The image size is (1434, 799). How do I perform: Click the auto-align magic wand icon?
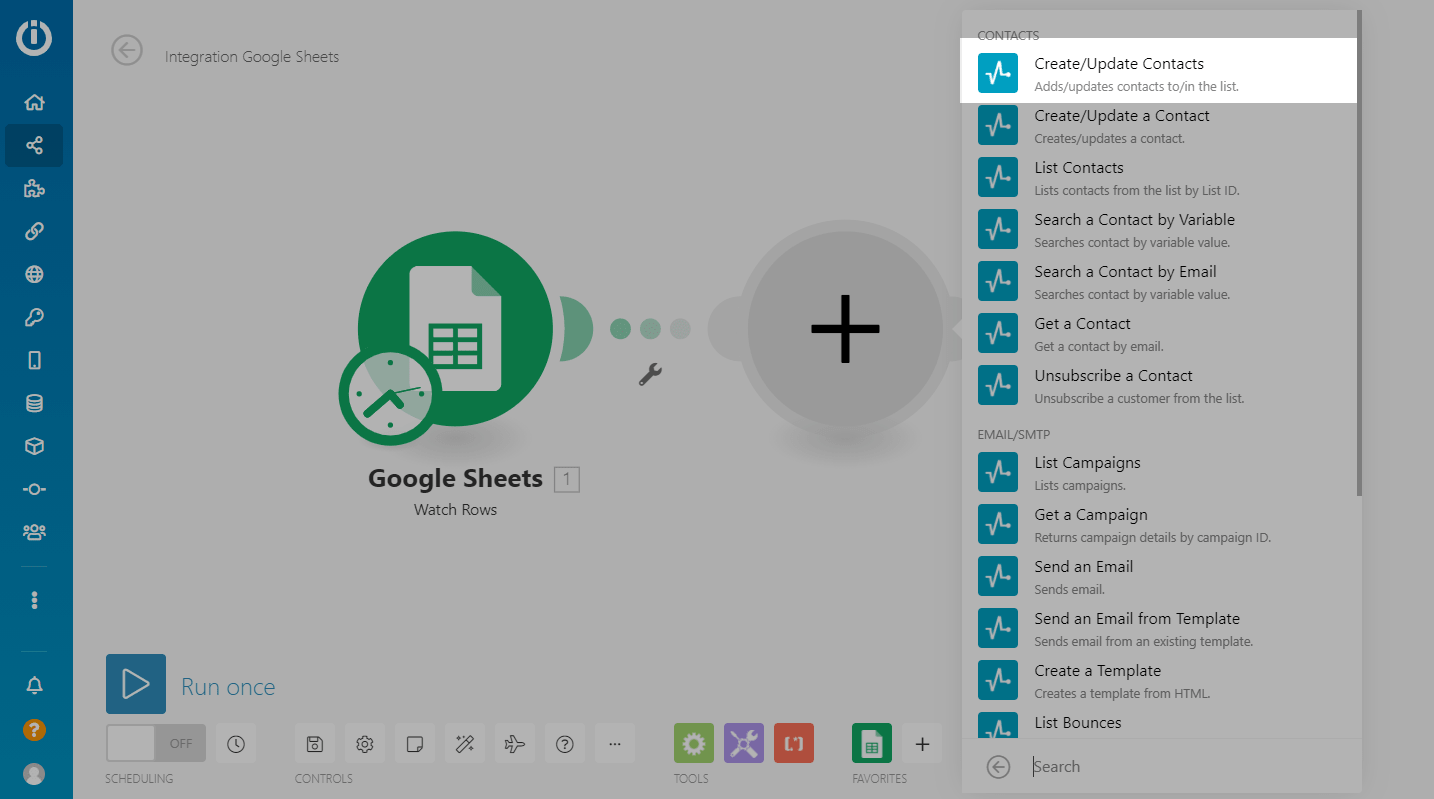click(465, 744)
